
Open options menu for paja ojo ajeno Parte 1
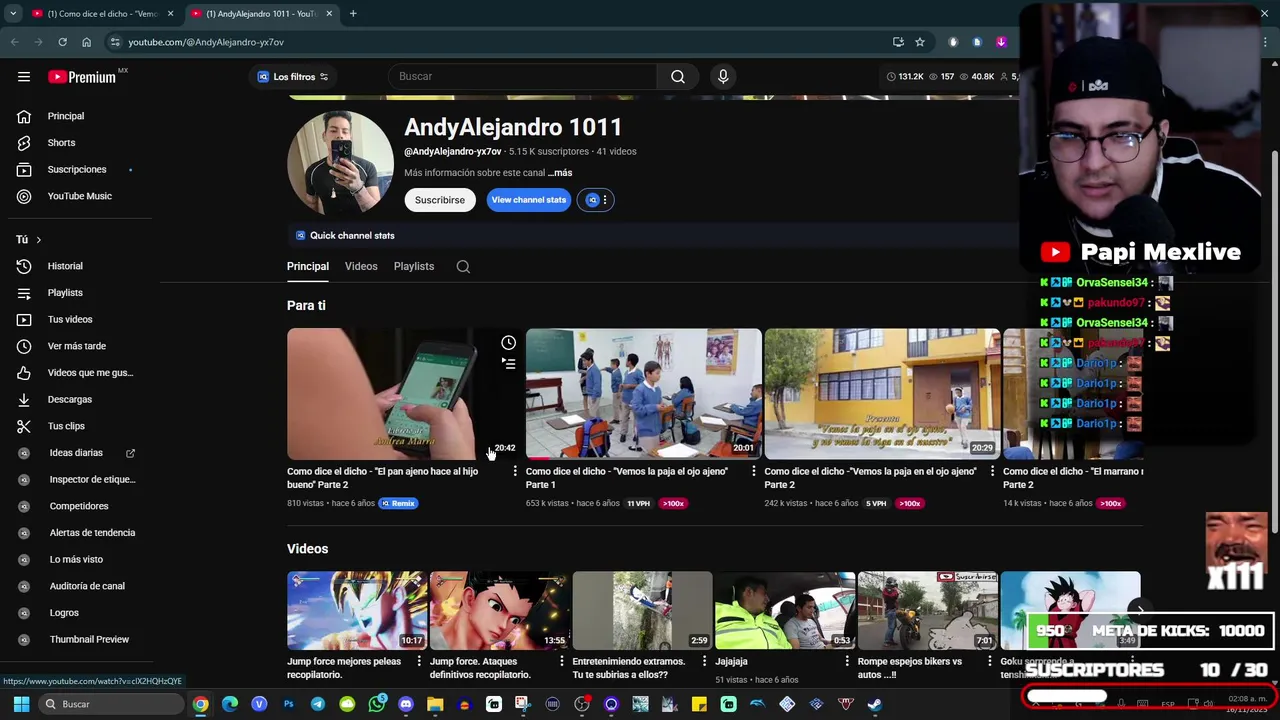tap(754, 471)
